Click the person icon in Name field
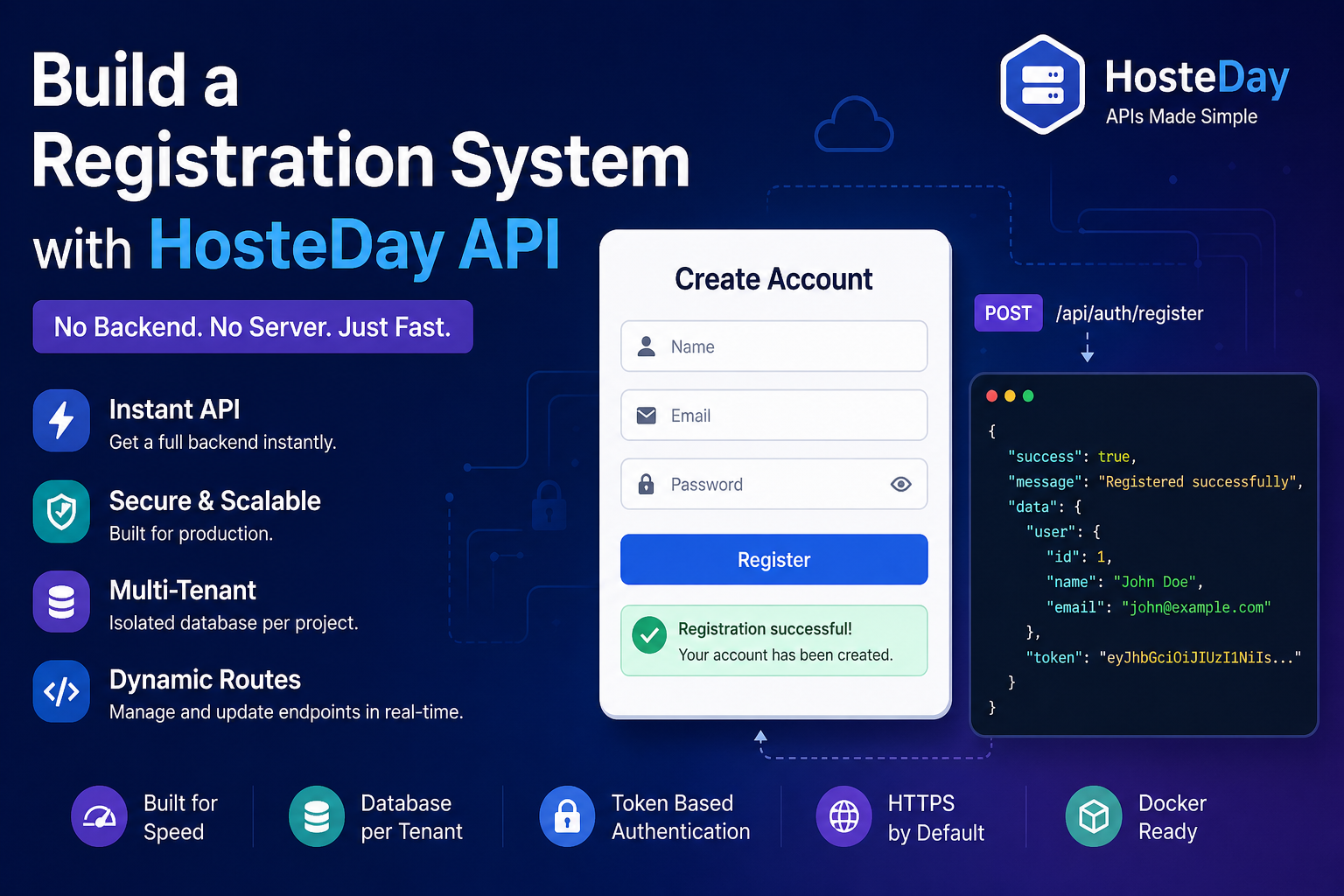Viewport: 1344px width, 896px height. pyautogui.click(x=647, y=346)
